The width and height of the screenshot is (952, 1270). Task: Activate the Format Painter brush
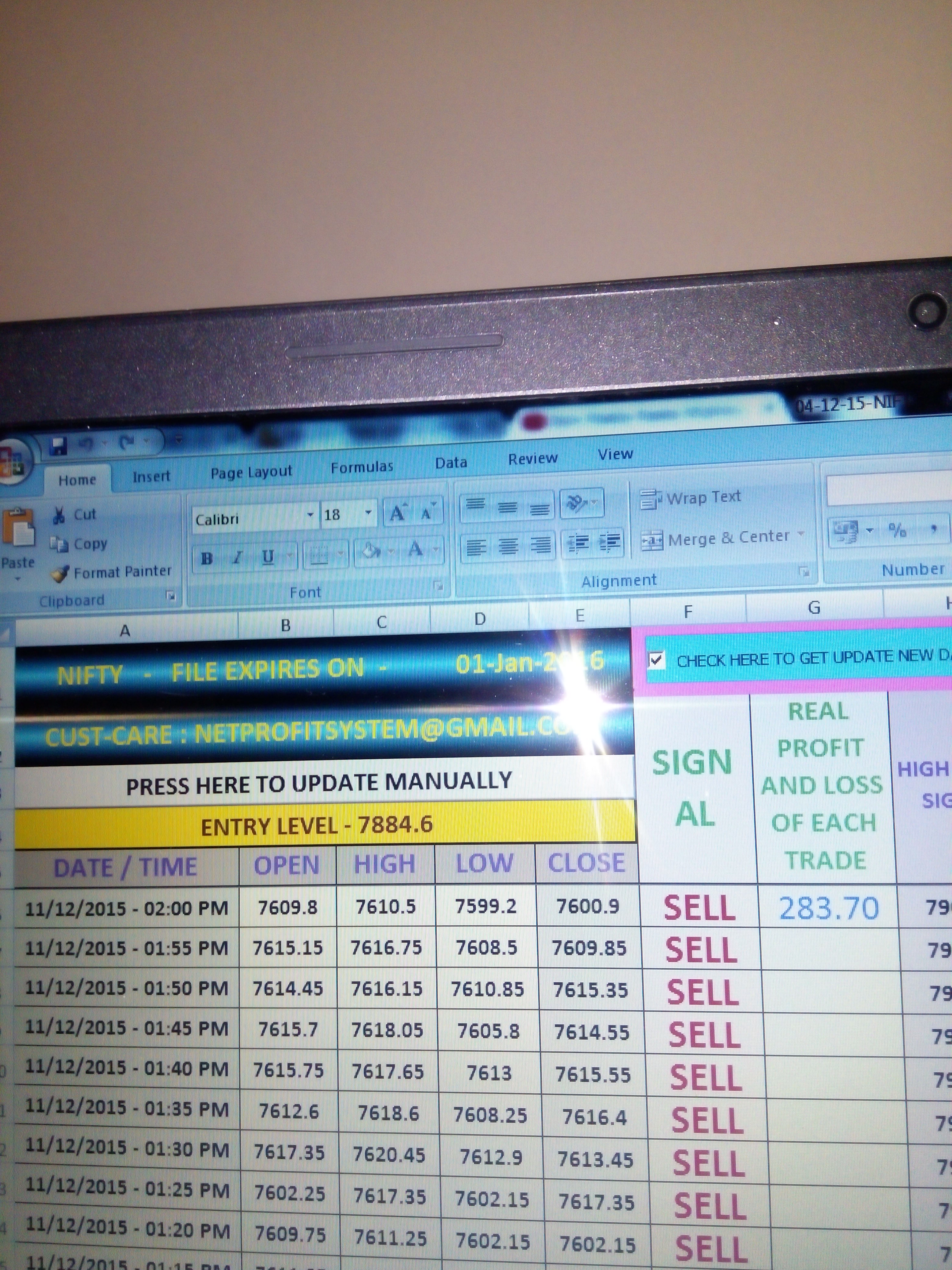[111, 572]
